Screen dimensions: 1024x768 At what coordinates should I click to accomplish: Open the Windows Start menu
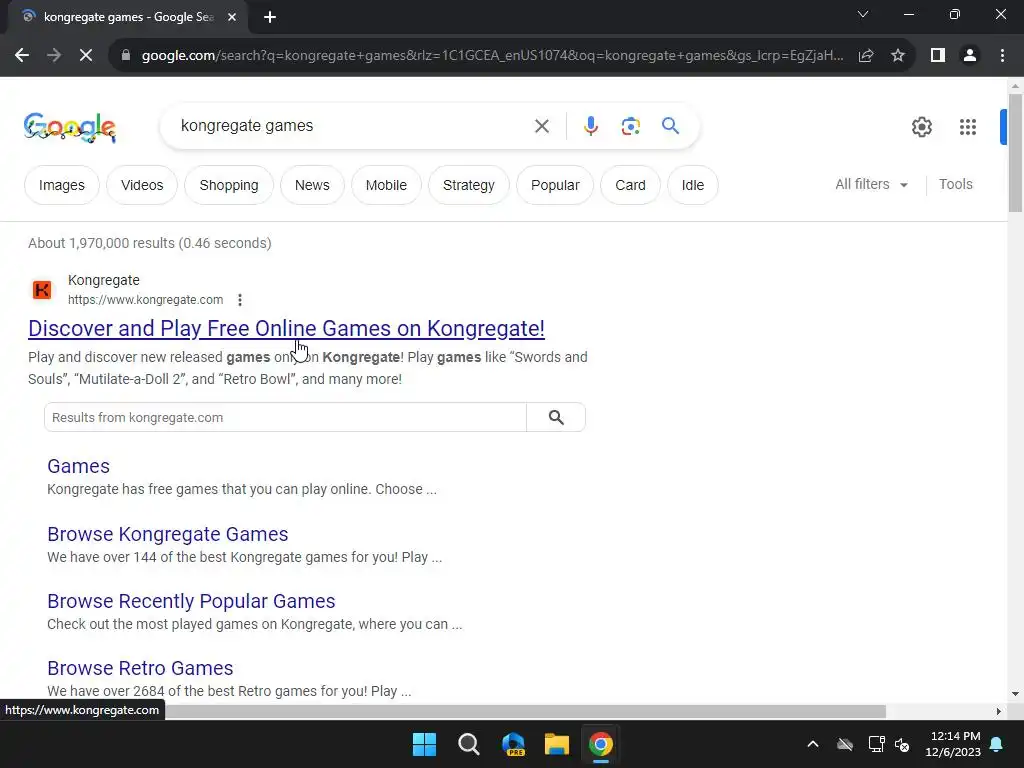coord(424,744)
